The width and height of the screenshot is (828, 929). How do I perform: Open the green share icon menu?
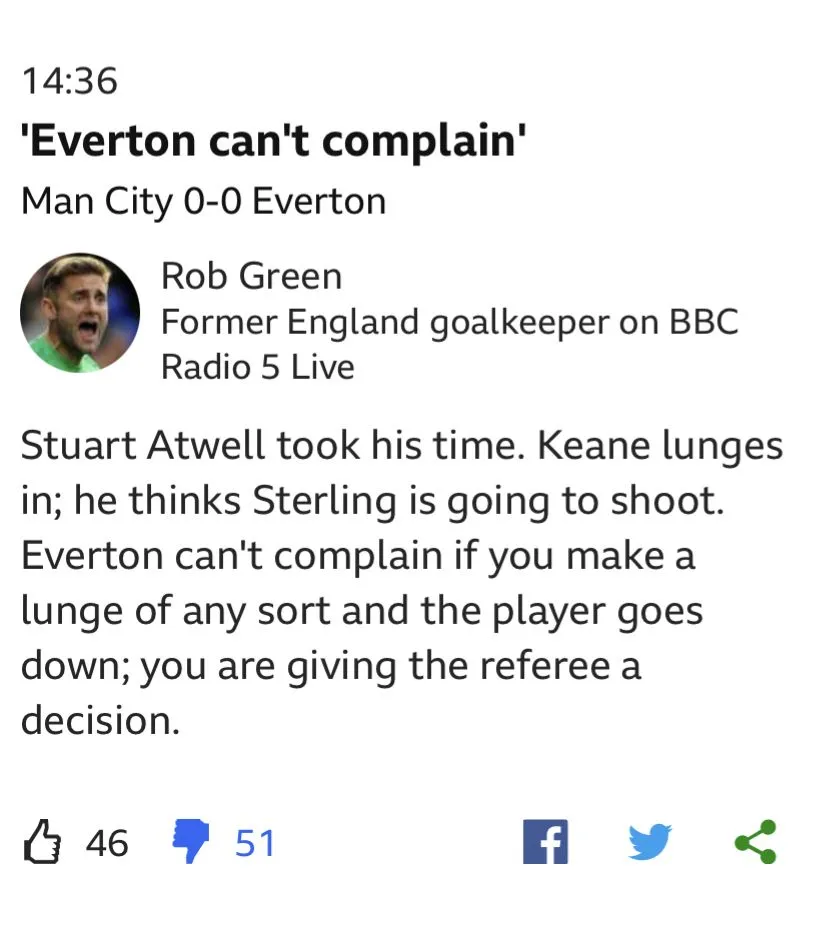point(755,841)
